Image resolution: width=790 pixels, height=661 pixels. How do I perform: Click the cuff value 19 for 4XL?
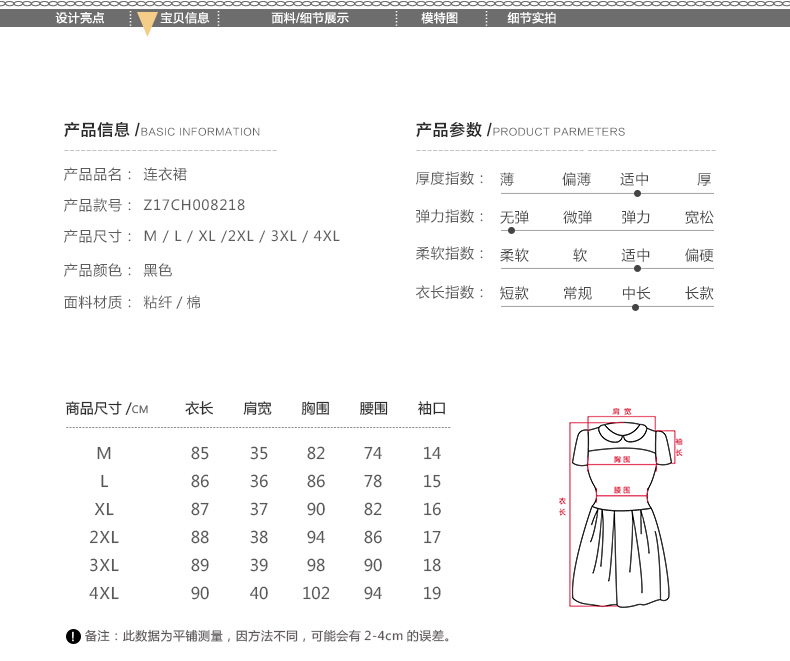[x=432, y=593]
